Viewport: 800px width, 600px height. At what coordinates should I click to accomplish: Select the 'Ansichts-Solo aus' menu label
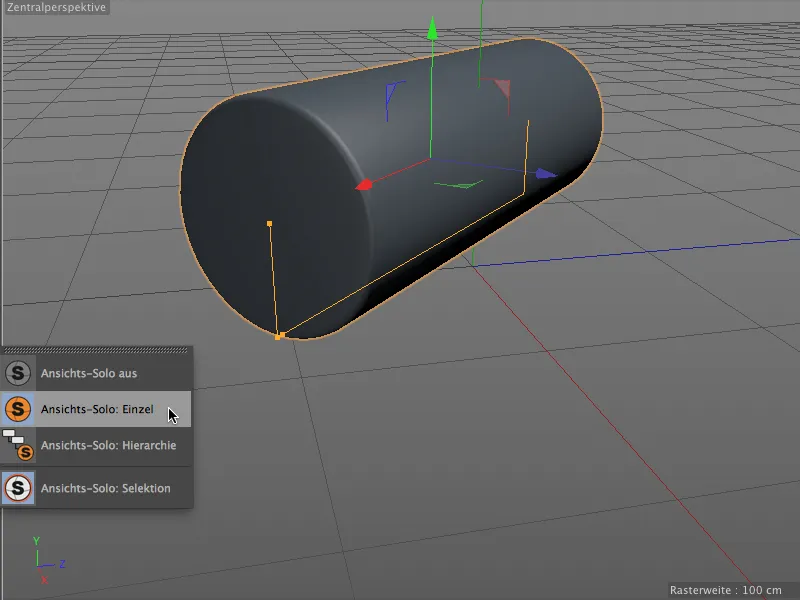(x=89, y=373)
